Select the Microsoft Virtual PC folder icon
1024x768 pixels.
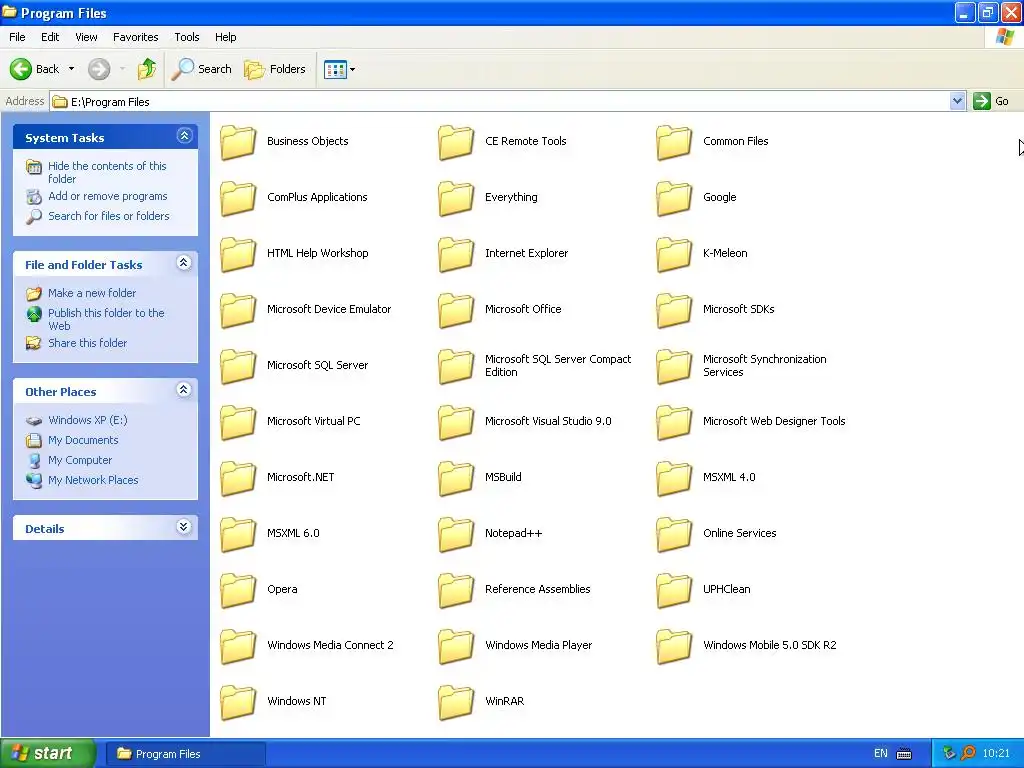click(x=238, y=423)
